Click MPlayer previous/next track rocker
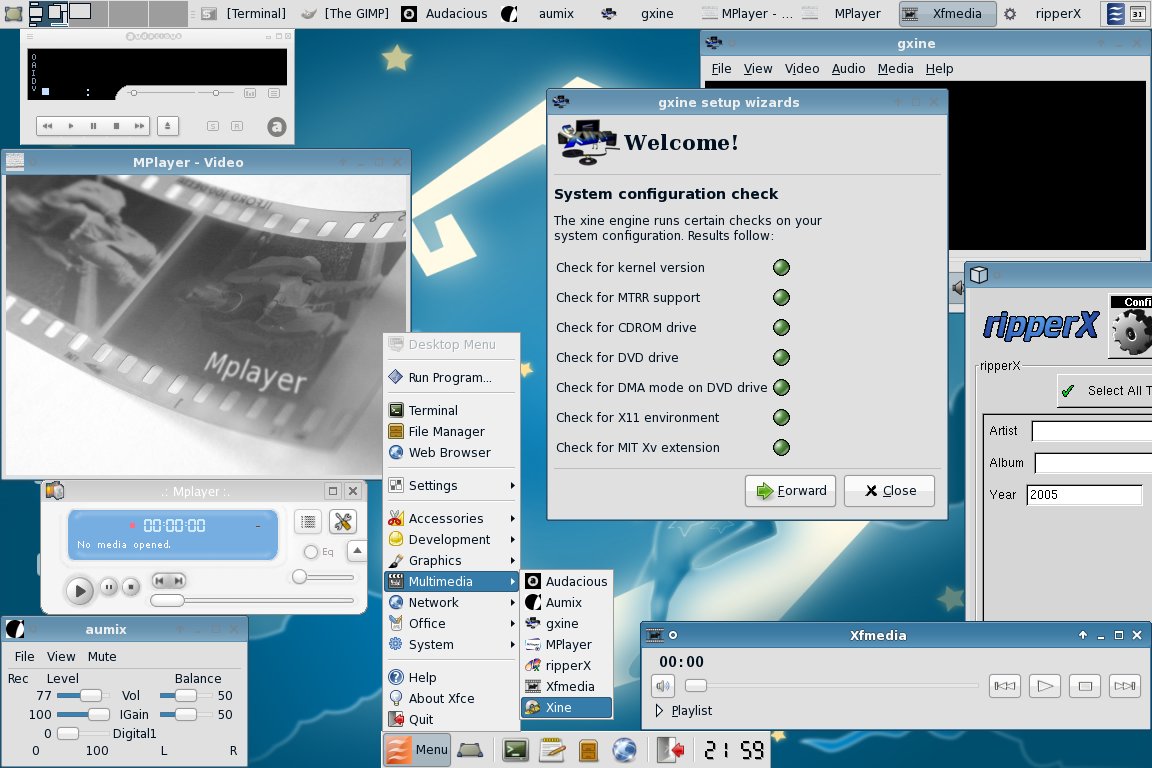Screen dimensions: 1152x768 [169, 581]
